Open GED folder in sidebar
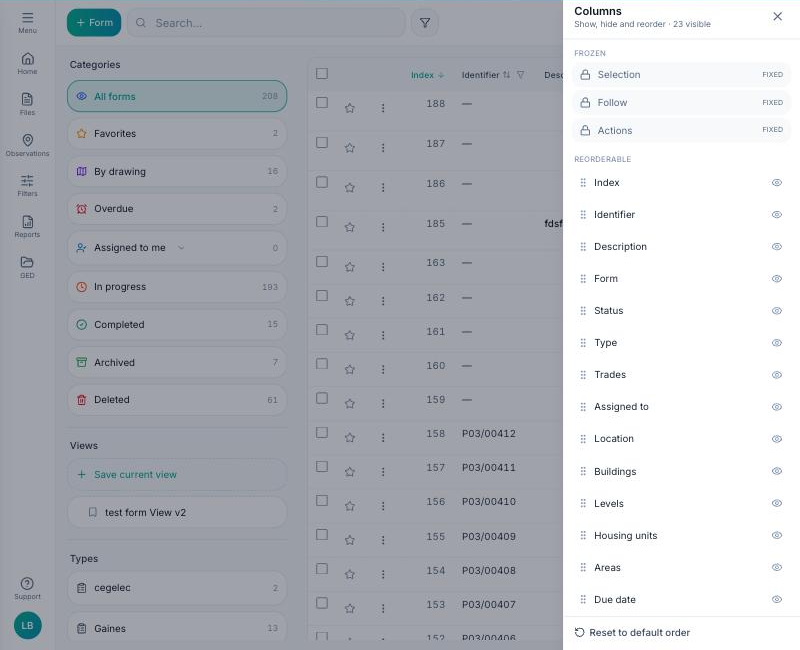This screenshot has height=650, width=800. coord(28,267)
